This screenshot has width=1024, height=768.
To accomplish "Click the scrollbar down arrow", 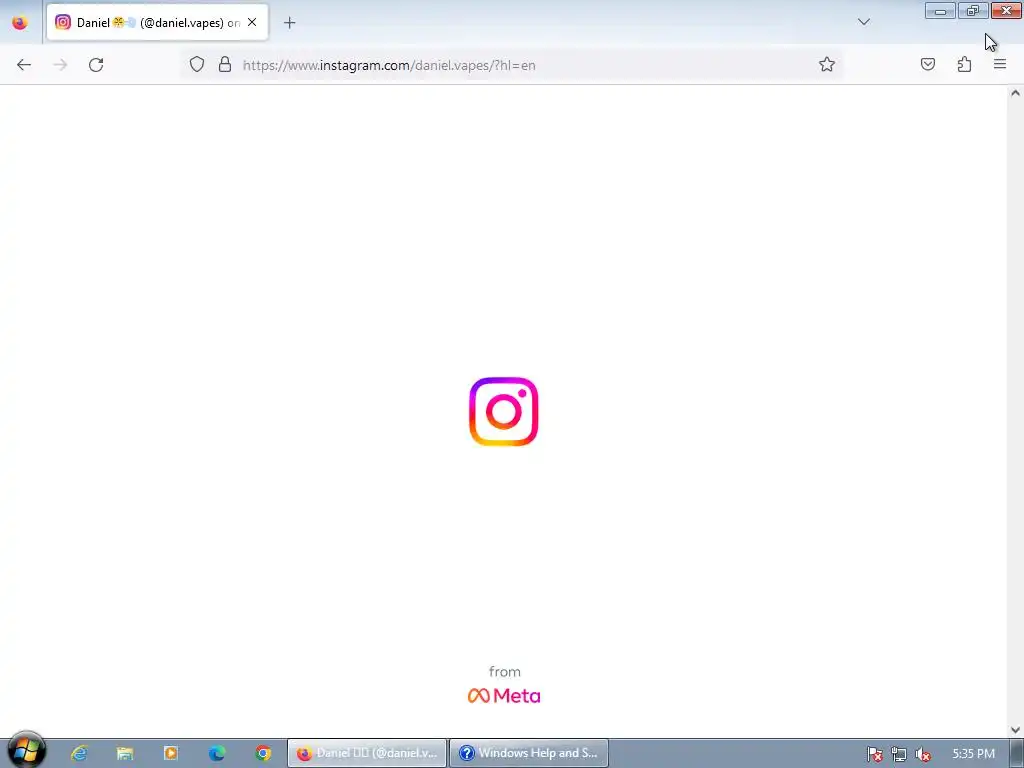I will click(1015, 729).
